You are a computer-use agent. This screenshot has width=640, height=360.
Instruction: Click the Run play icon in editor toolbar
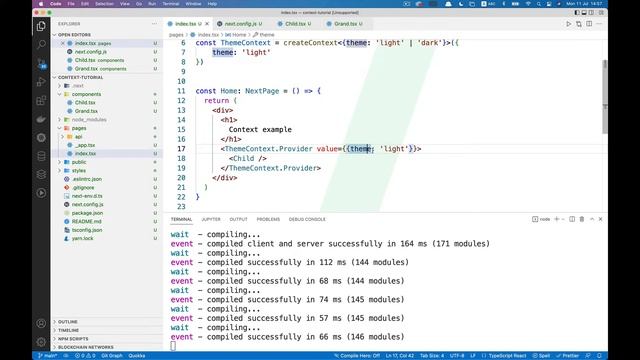coord(569,24)
